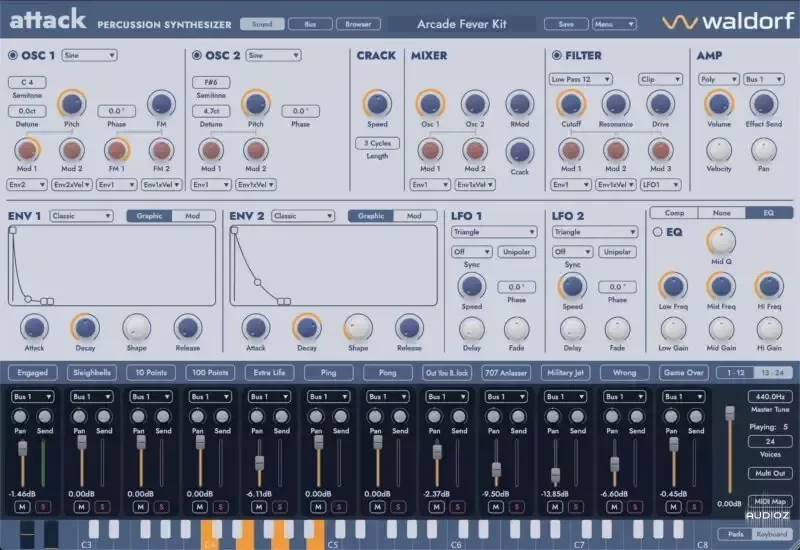Adjust the master volume fader

pos(730,413)
